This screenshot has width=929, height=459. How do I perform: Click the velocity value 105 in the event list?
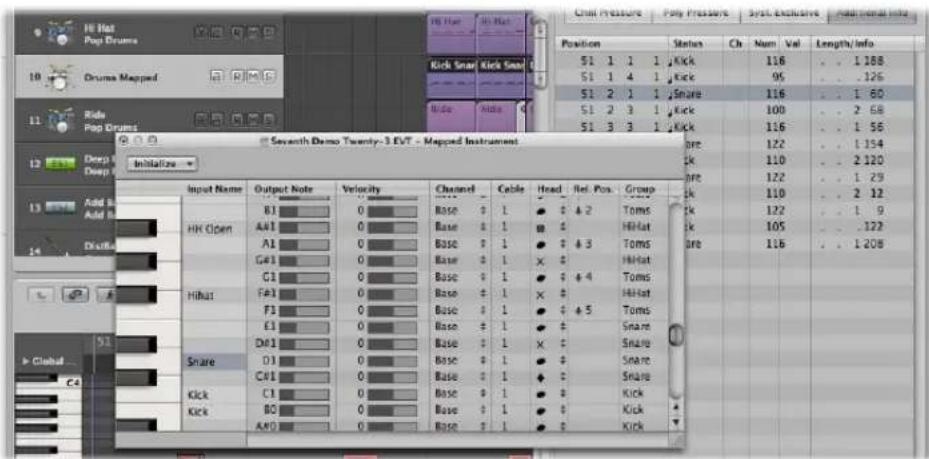coord(775,226)
